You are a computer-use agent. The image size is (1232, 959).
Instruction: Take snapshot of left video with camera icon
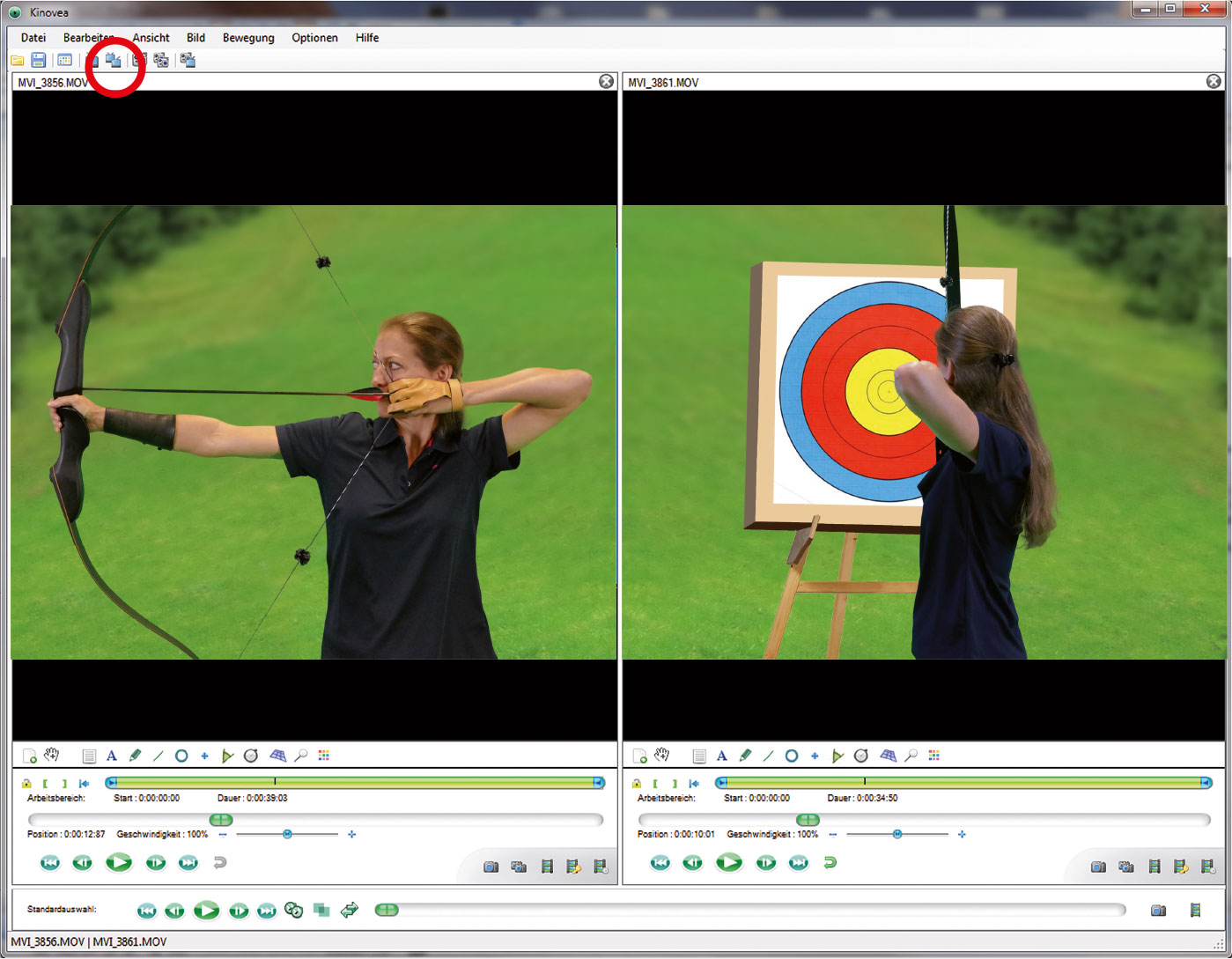[491, 867]
